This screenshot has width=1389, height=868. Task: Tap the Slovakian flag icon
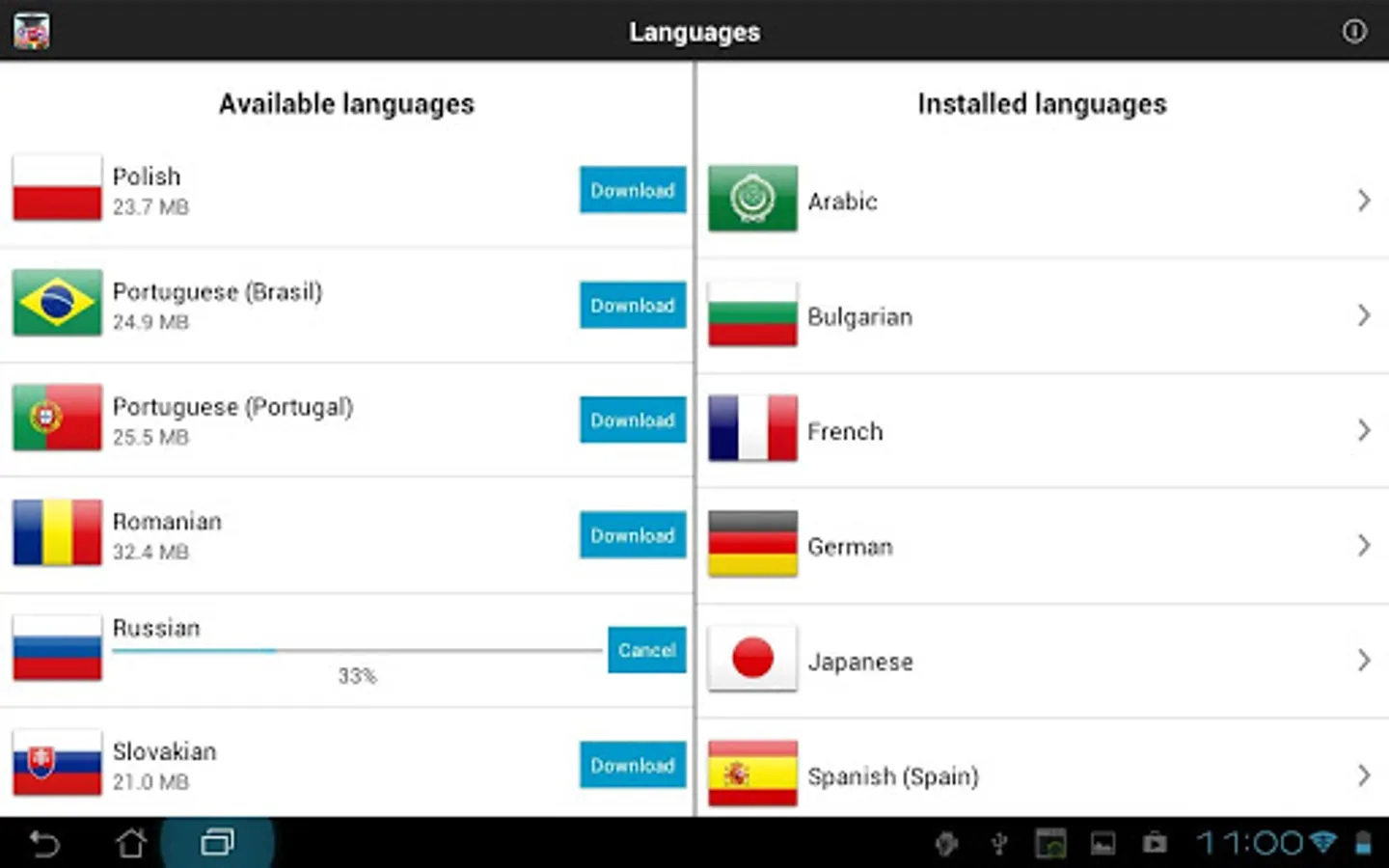[x=57, y=762]
